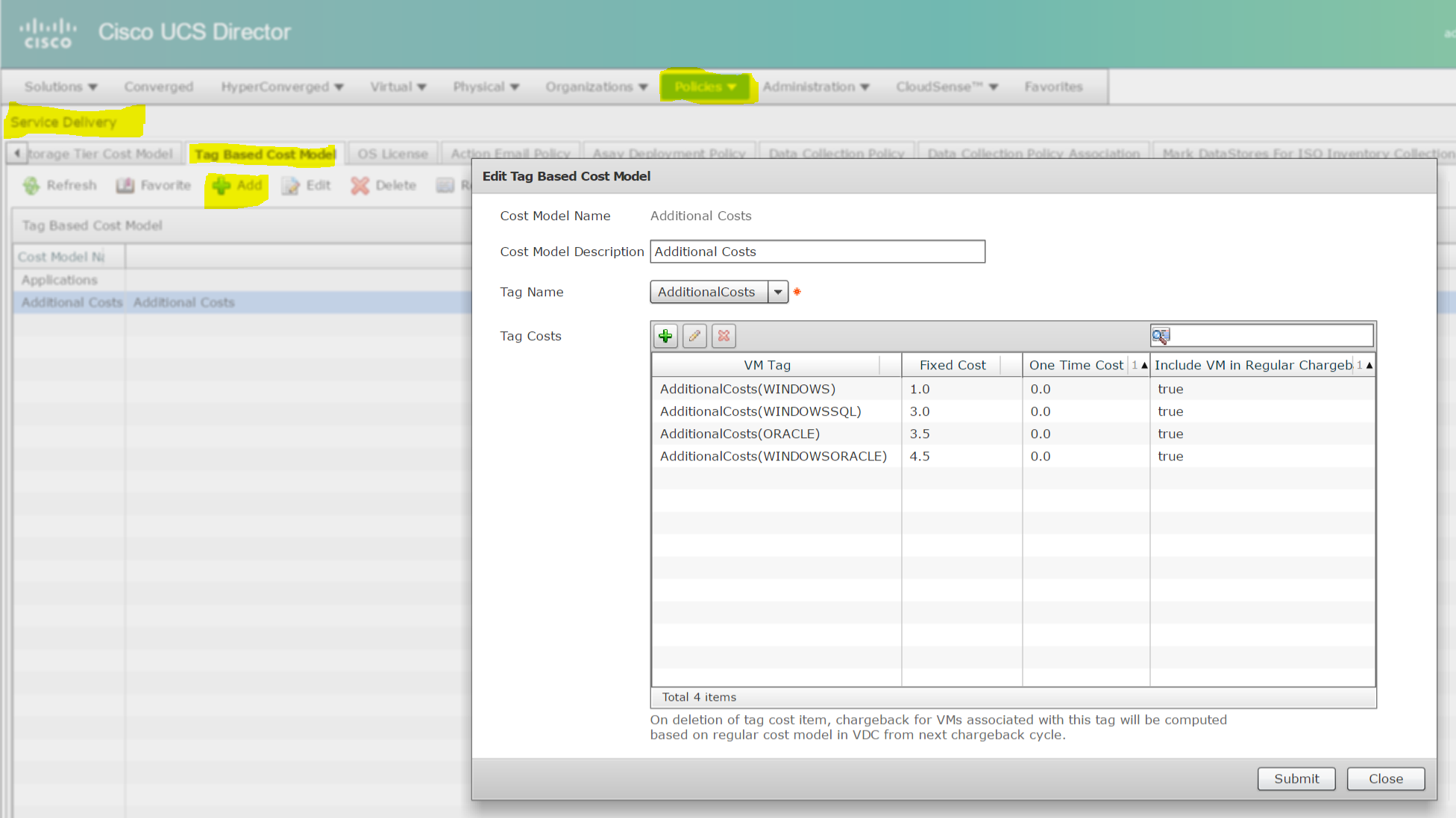Delete tag cost using red X icon
1456x818 pixels.
click(724, 336)
